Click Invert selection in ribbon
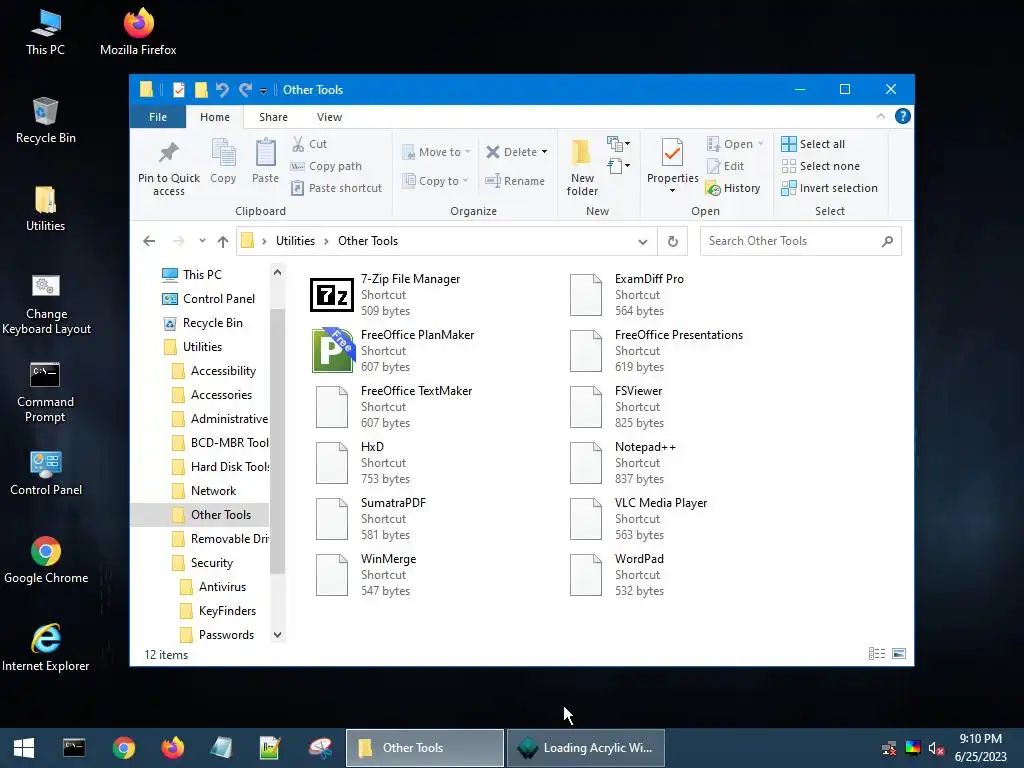 click(x=829, y=188)
